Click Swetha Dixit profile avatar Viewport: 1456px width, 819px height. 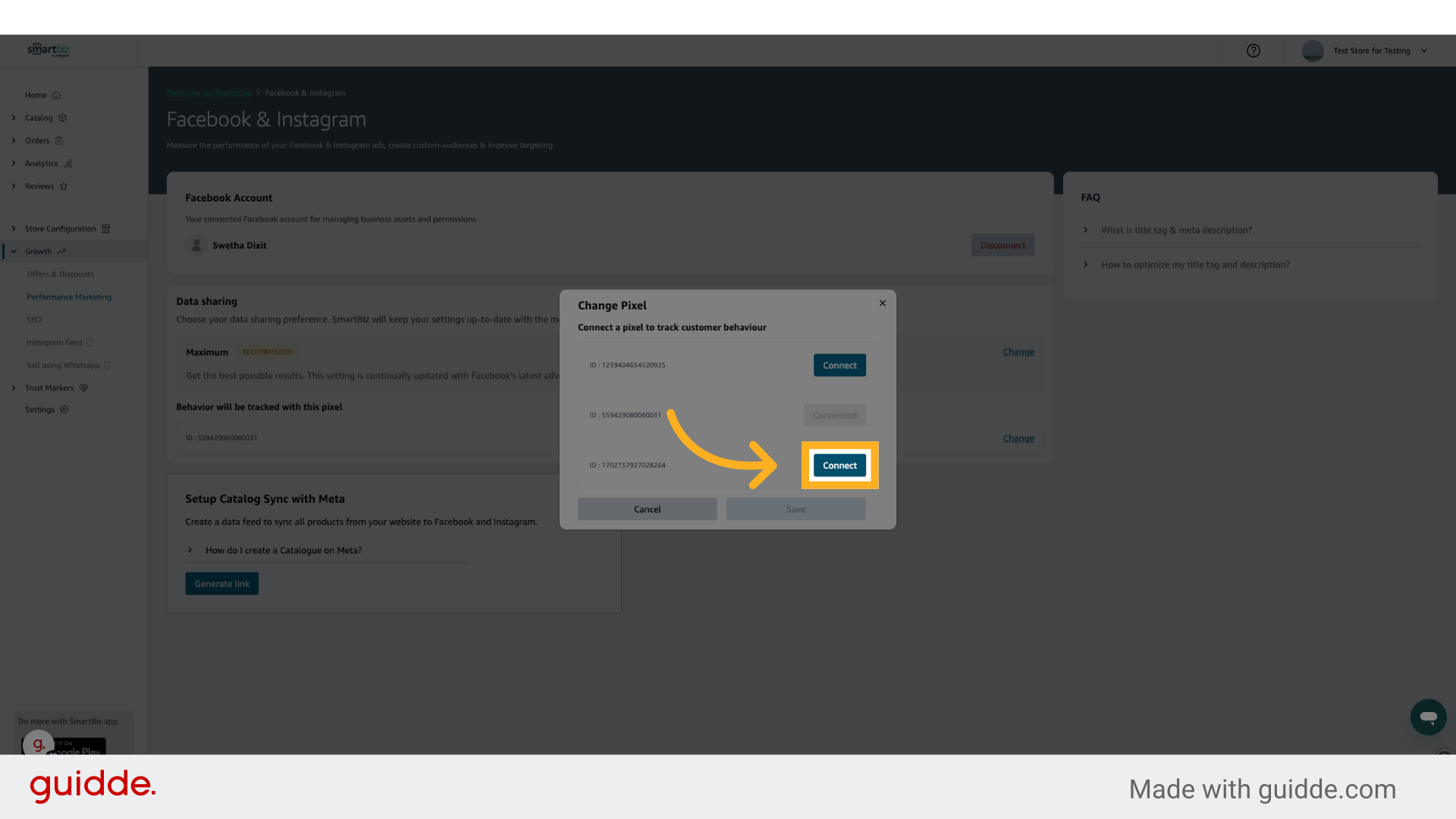[196, 246]
